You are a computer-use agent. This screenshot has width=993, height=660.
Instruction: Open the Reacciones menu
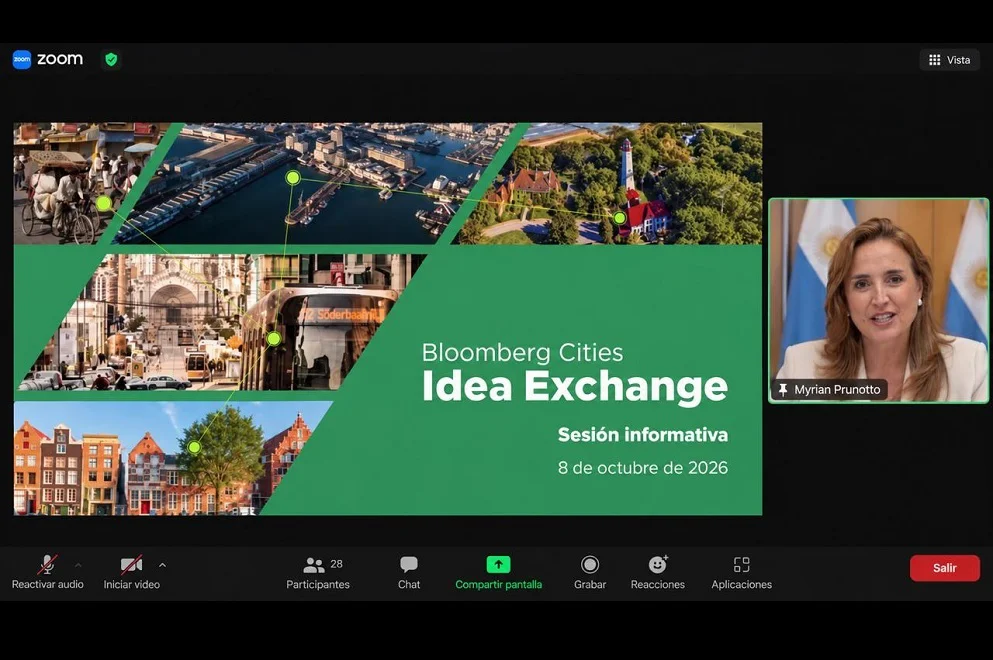click(x=658, y=572)
